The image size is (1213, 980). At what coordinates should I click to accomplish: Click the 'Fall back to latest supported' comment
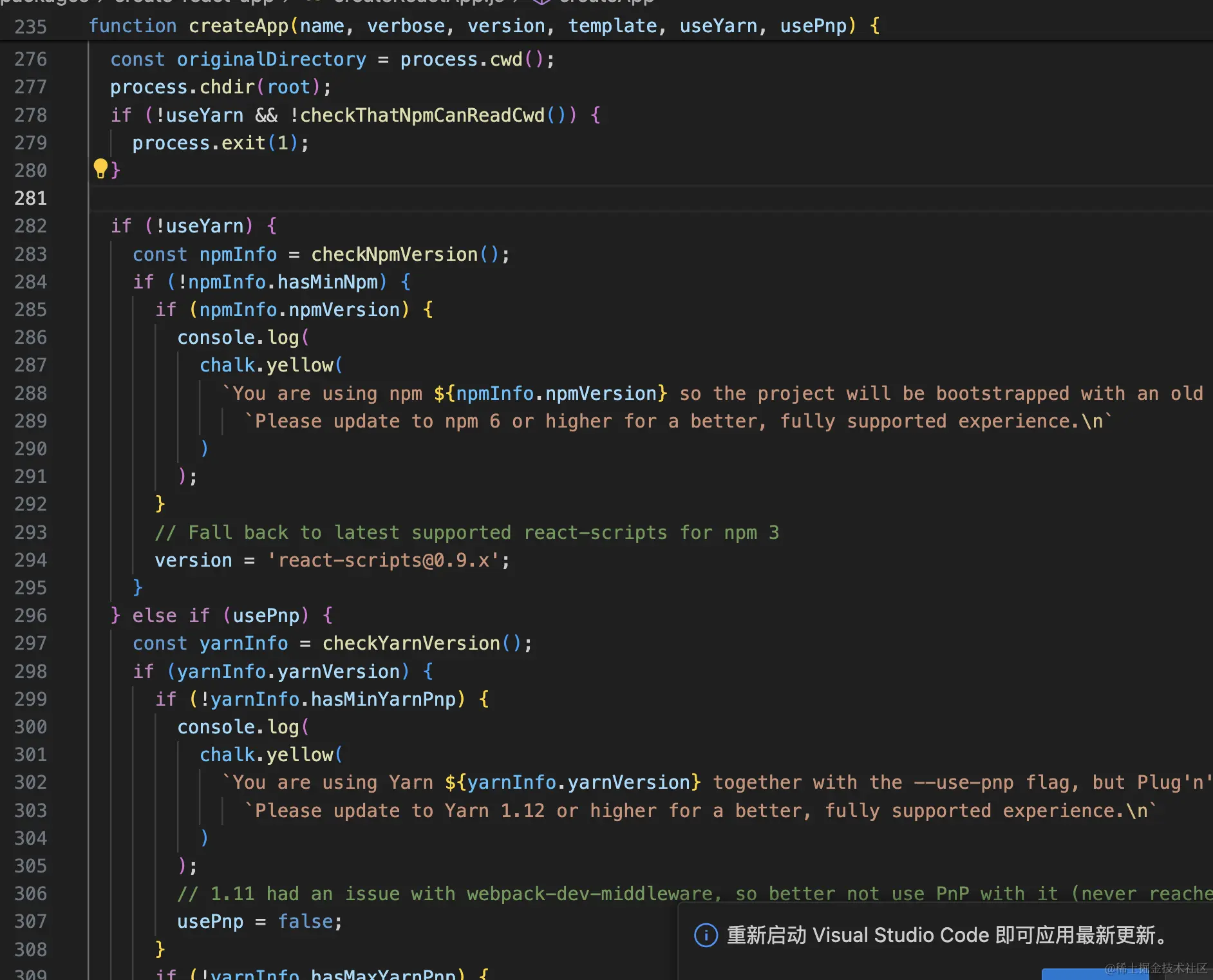[x=467, y=532]
